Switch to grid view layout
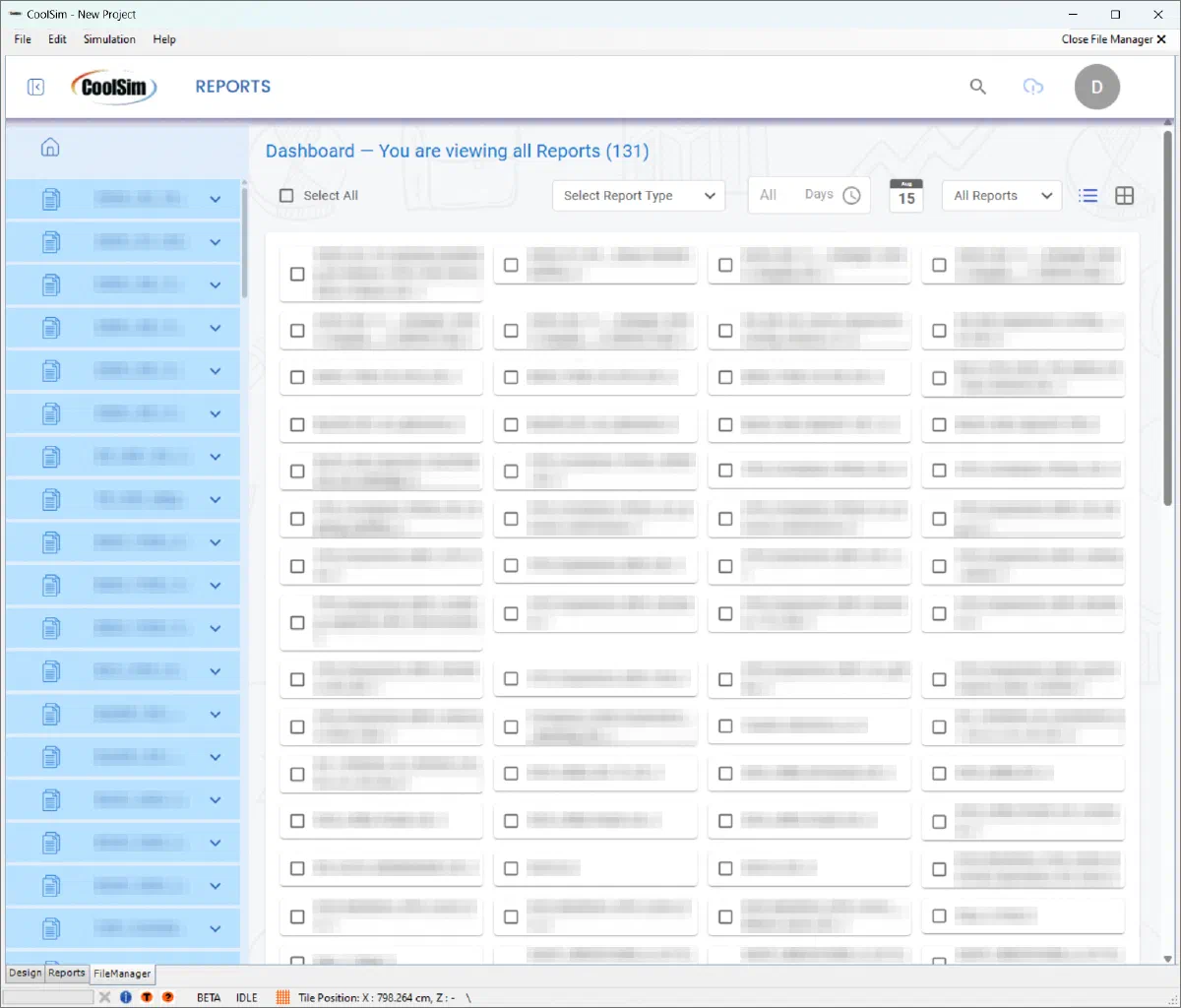This screenshot has height=1008, width=1181. click(x=1124, y=195)
